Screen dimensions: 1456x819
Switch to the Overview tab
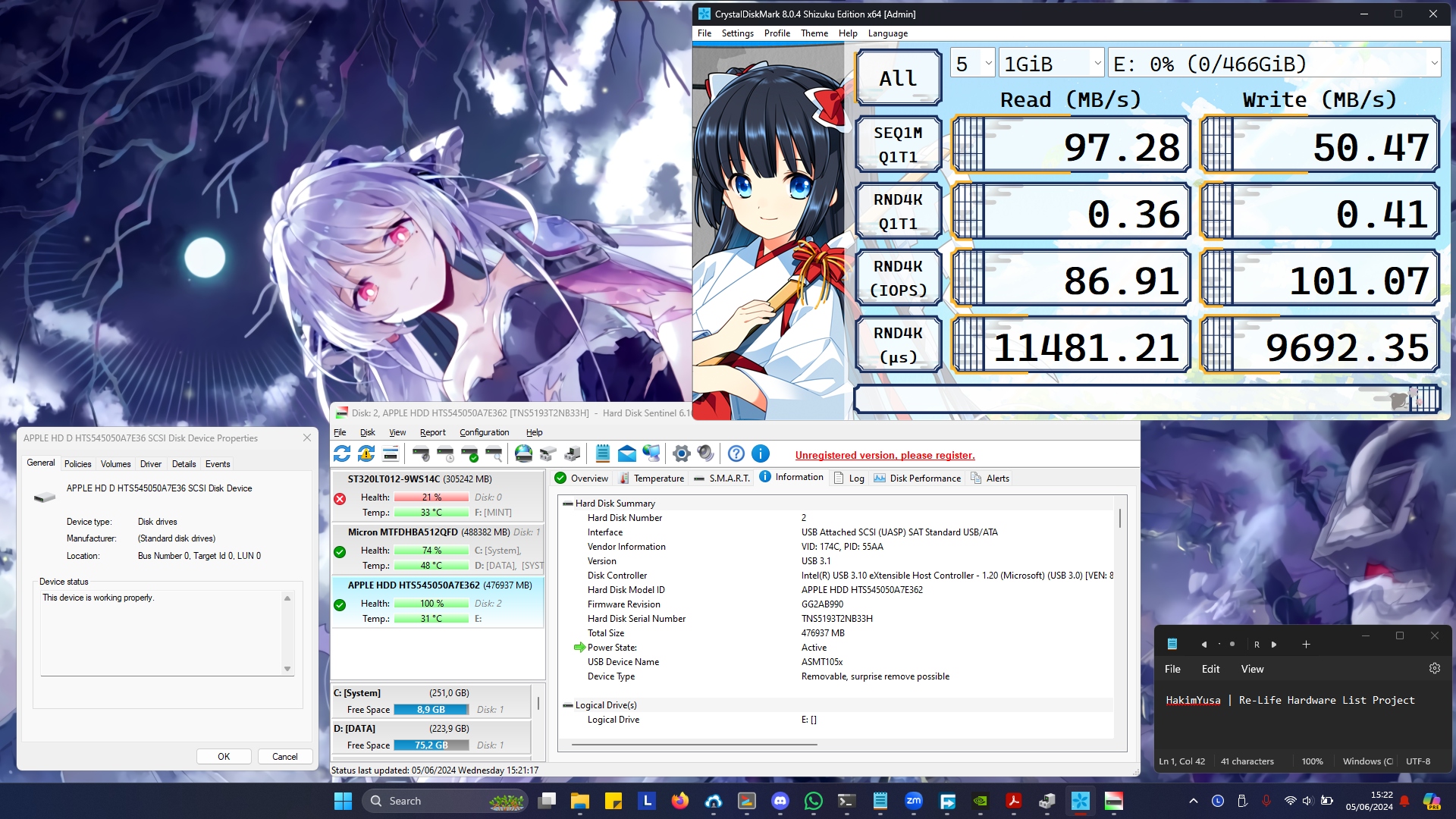coord(581,478)
